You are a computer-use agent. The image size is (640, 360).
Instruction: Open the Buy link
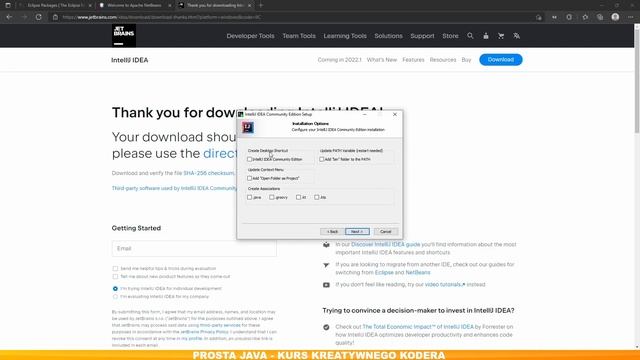[x=467, y=60]
